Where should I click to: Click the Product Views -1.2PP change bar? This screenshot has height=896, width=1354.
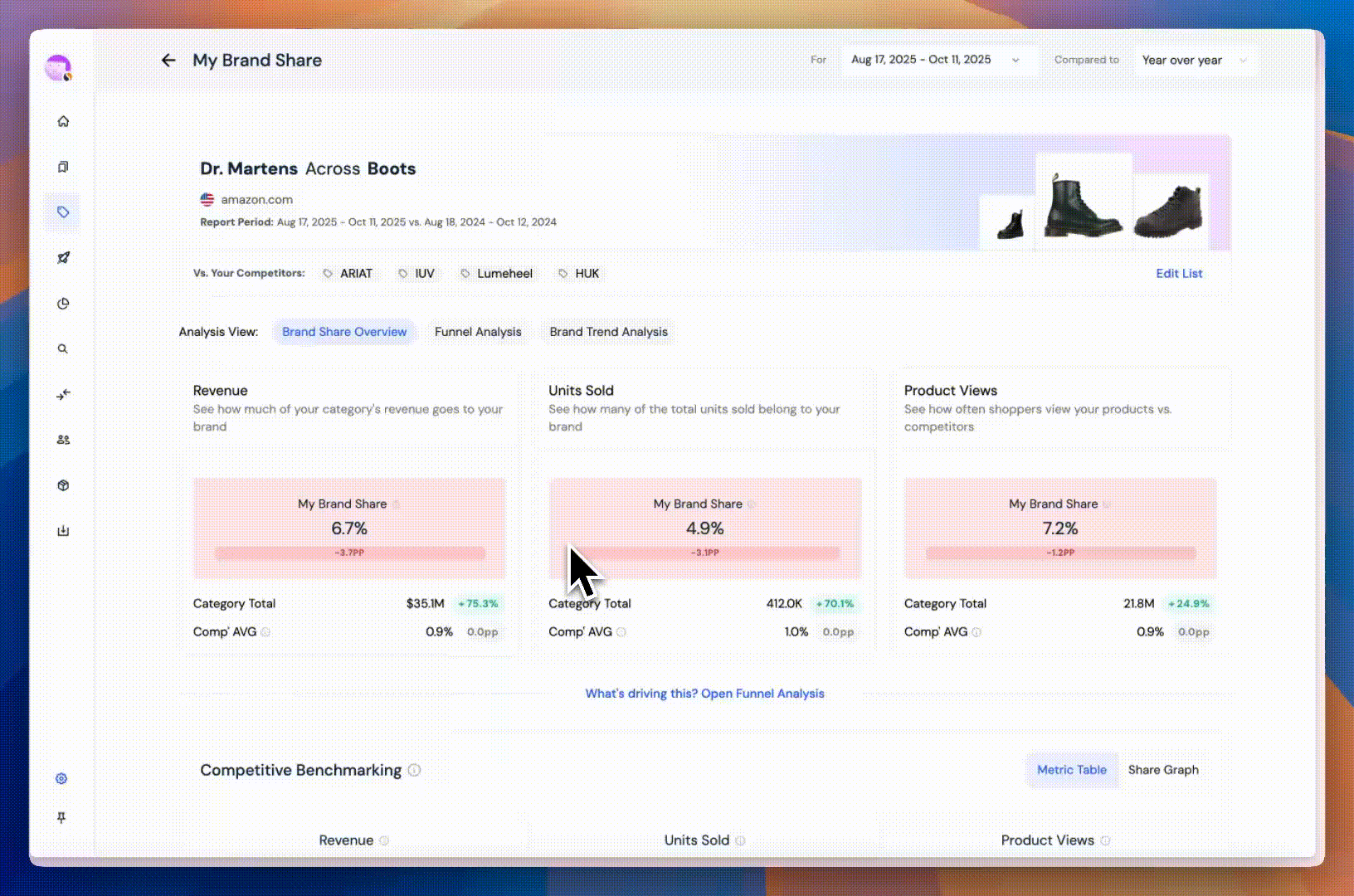[x=1060, y=553]
